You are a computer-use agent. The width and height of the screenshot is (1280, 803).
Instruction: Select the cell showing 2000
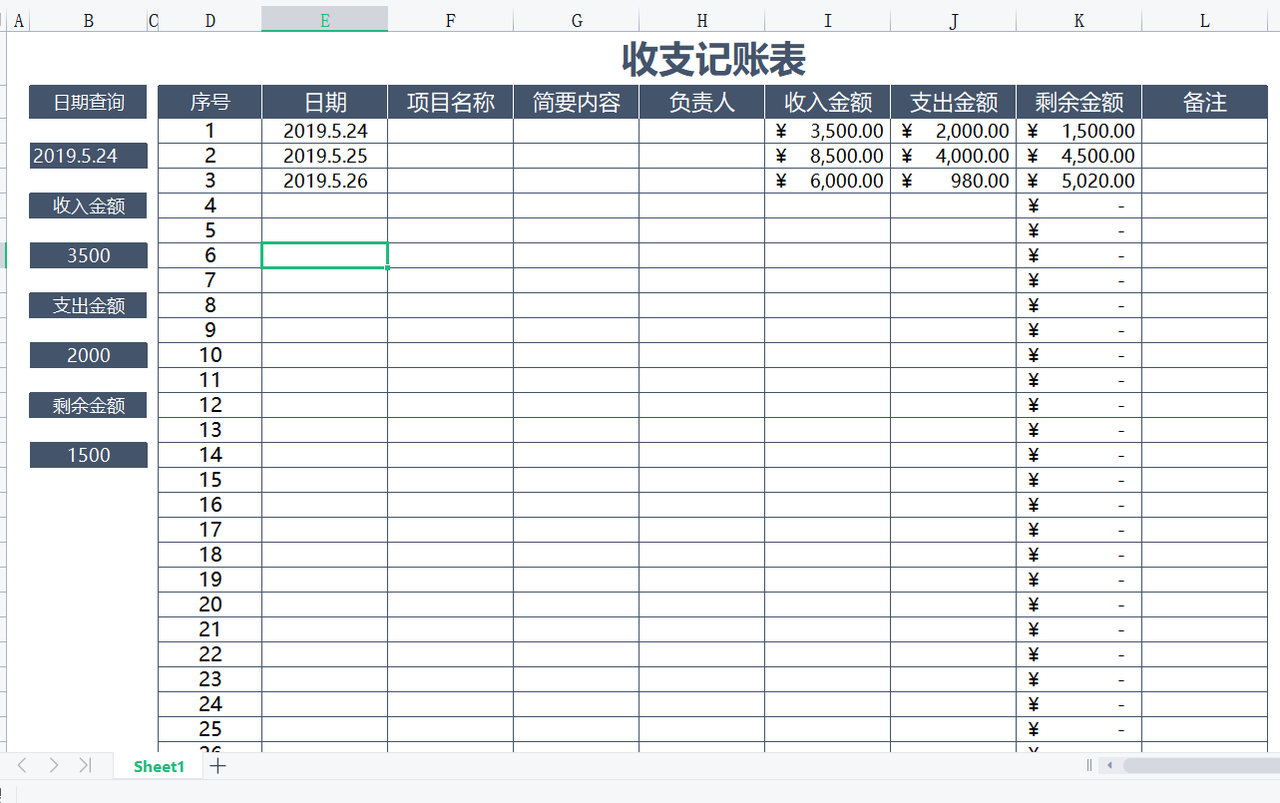[88, 355]
